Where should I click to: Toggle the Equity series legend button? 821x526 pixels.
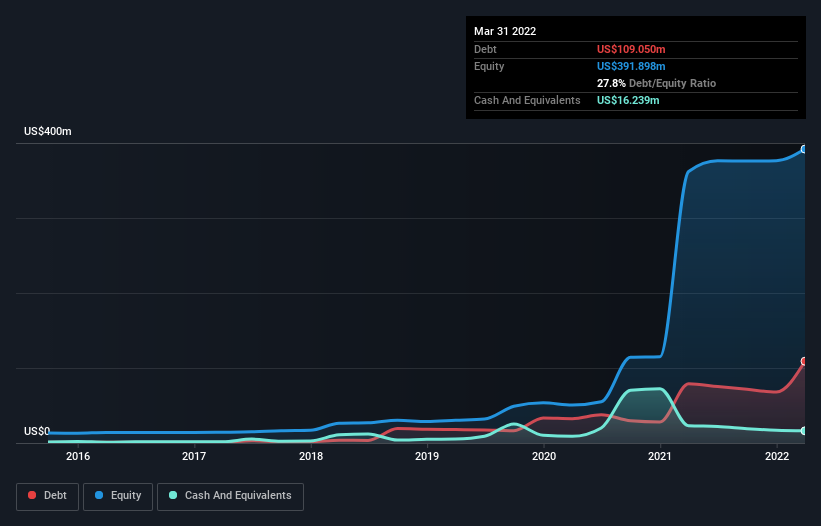[118, 496]
